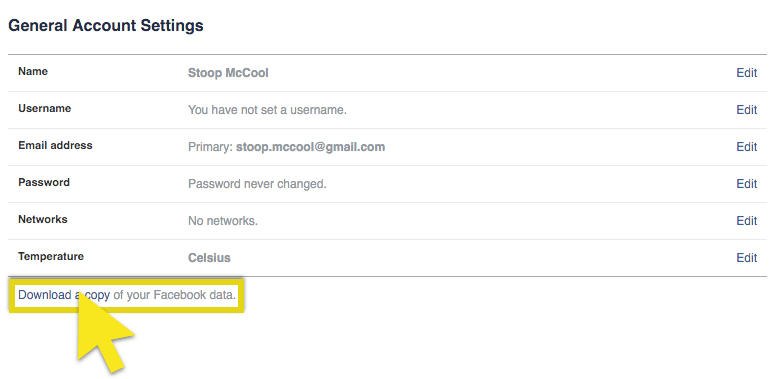The image size is (782, 379).
Task: Click "Password never changed" text
Action: (x=257, y=184)
